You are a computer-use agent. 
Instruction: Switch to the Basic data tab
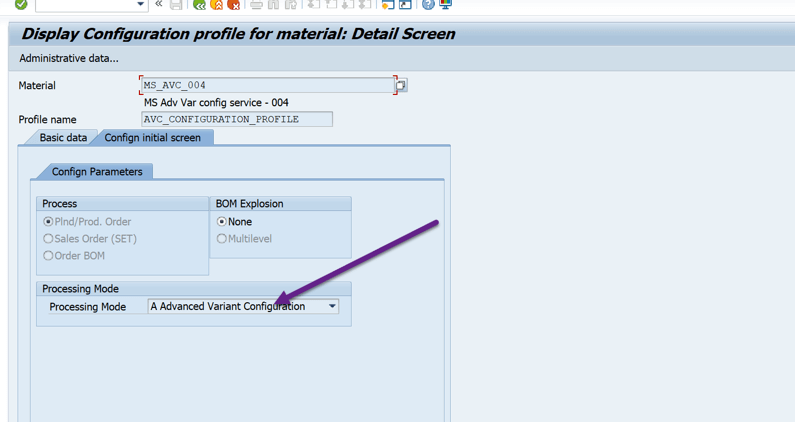point(63,138)
